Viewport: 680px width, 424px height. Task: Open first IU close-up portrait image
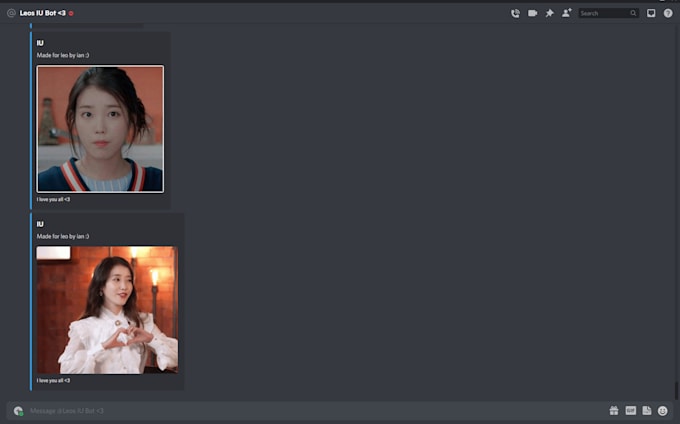click(x=100, y=129)
